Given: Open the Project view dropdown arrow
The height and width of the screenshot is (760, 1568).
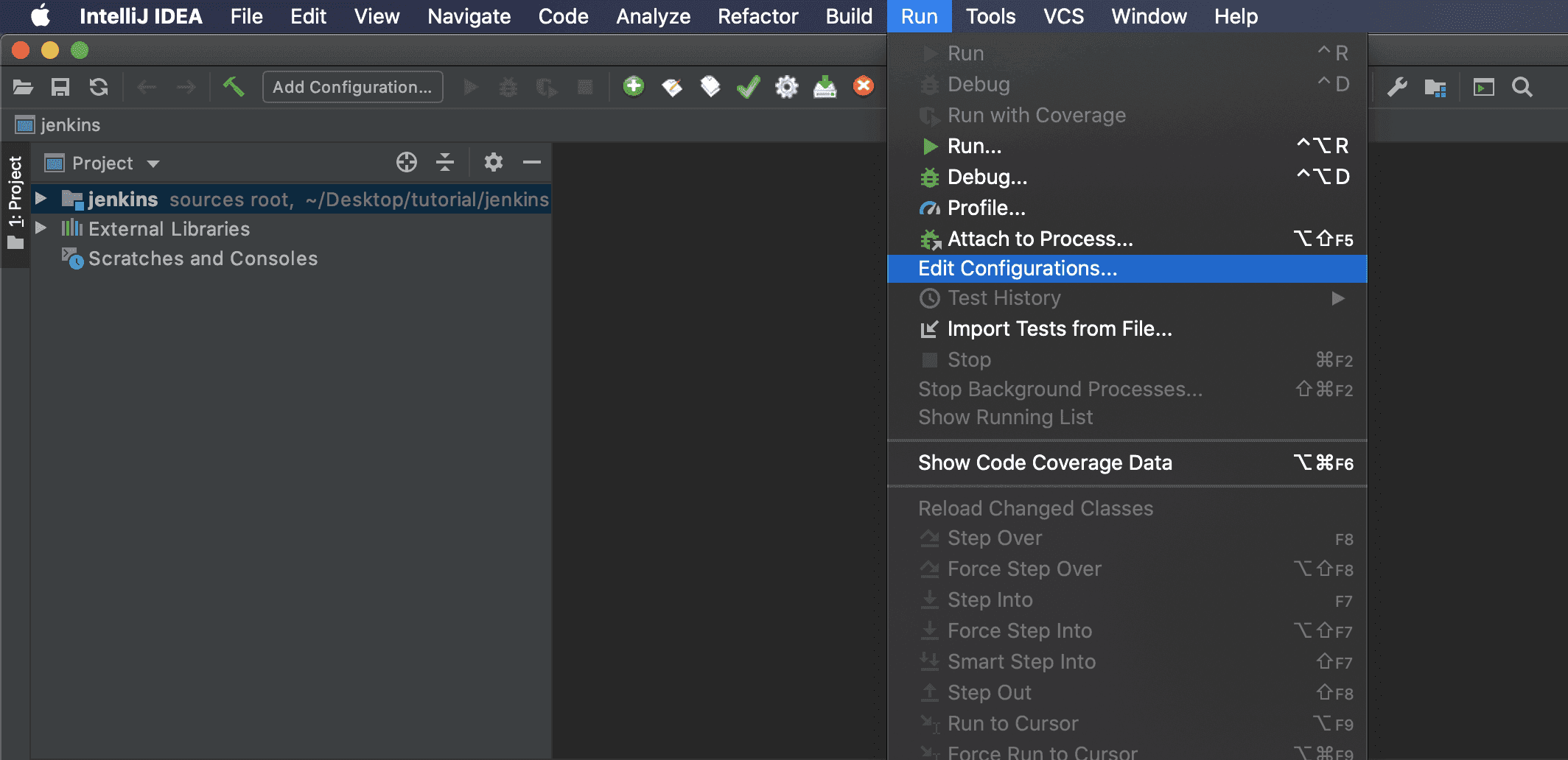Looking at the screenshot, I should coord(153,163).
